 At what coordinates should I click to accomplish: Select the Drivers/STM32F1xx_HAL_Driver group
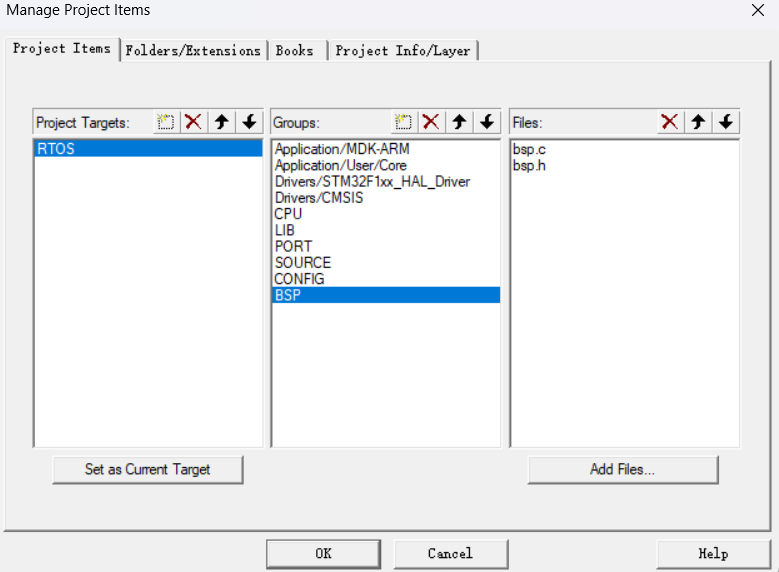pos(386,182)
